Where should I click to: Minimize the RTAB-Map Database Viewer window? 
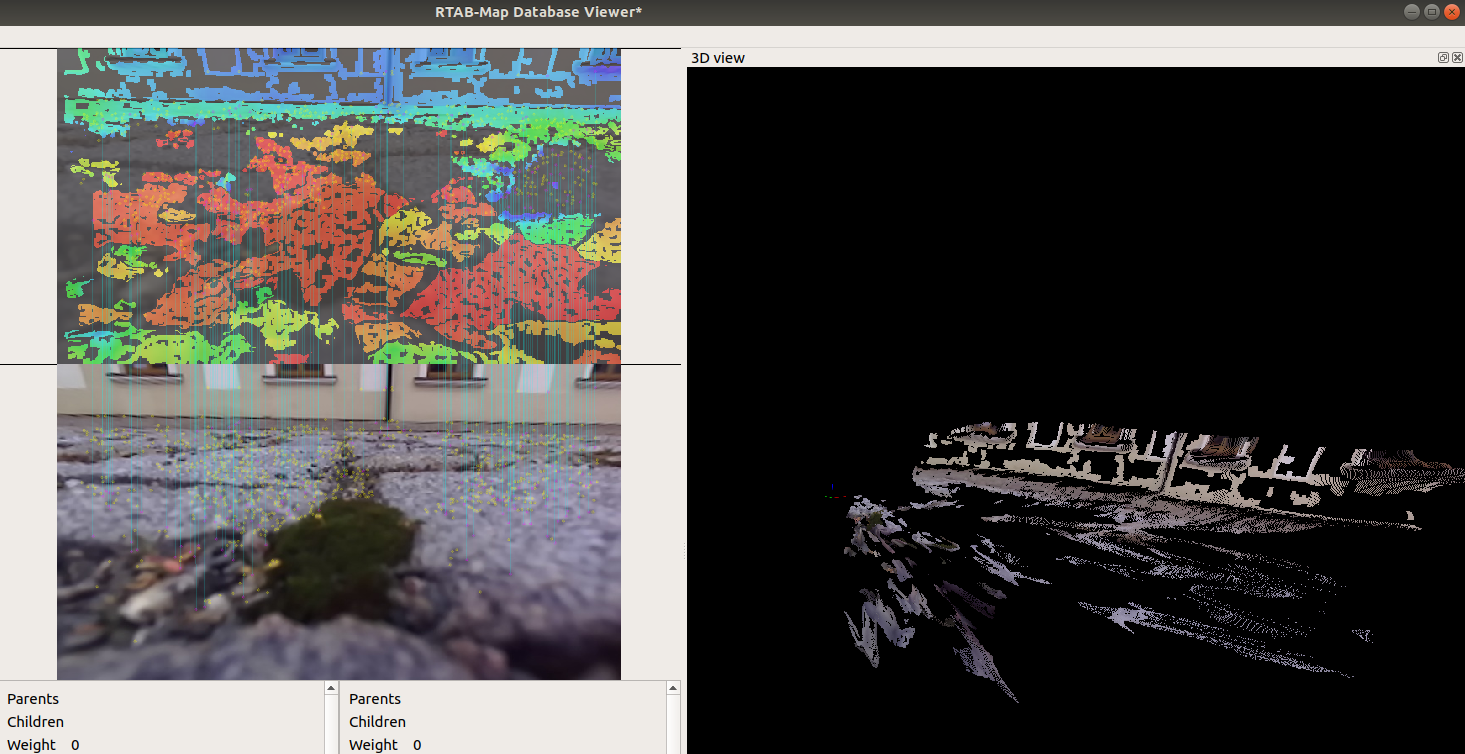click(x=1411, y=12)
